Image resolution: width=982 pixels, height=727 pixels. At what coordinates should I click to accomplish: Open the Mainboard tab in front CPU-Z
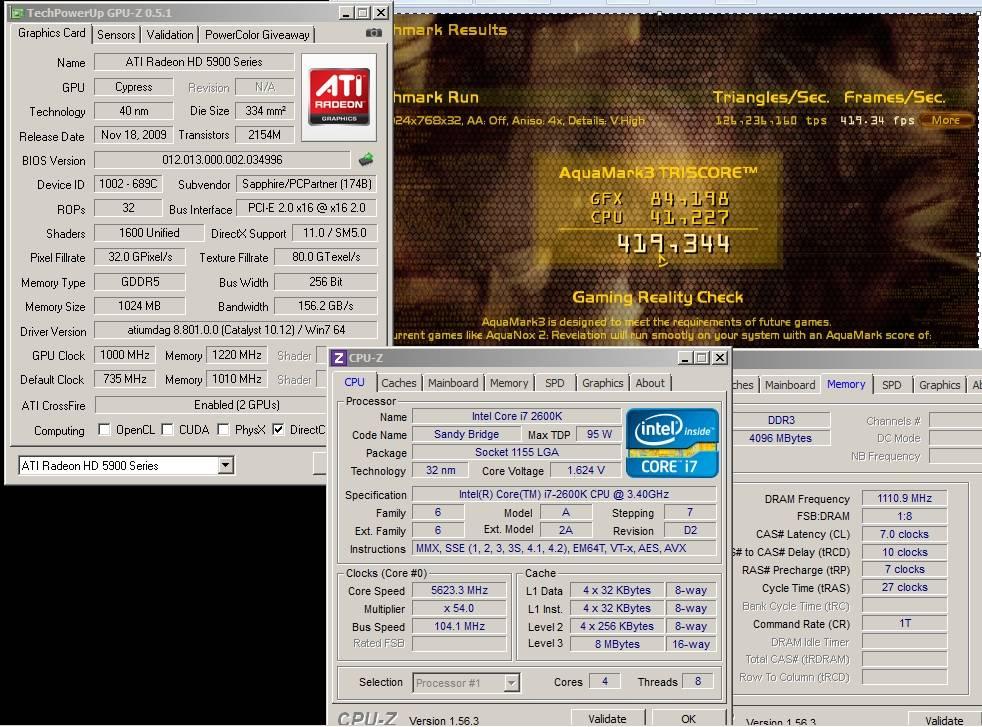click(453, 383)
